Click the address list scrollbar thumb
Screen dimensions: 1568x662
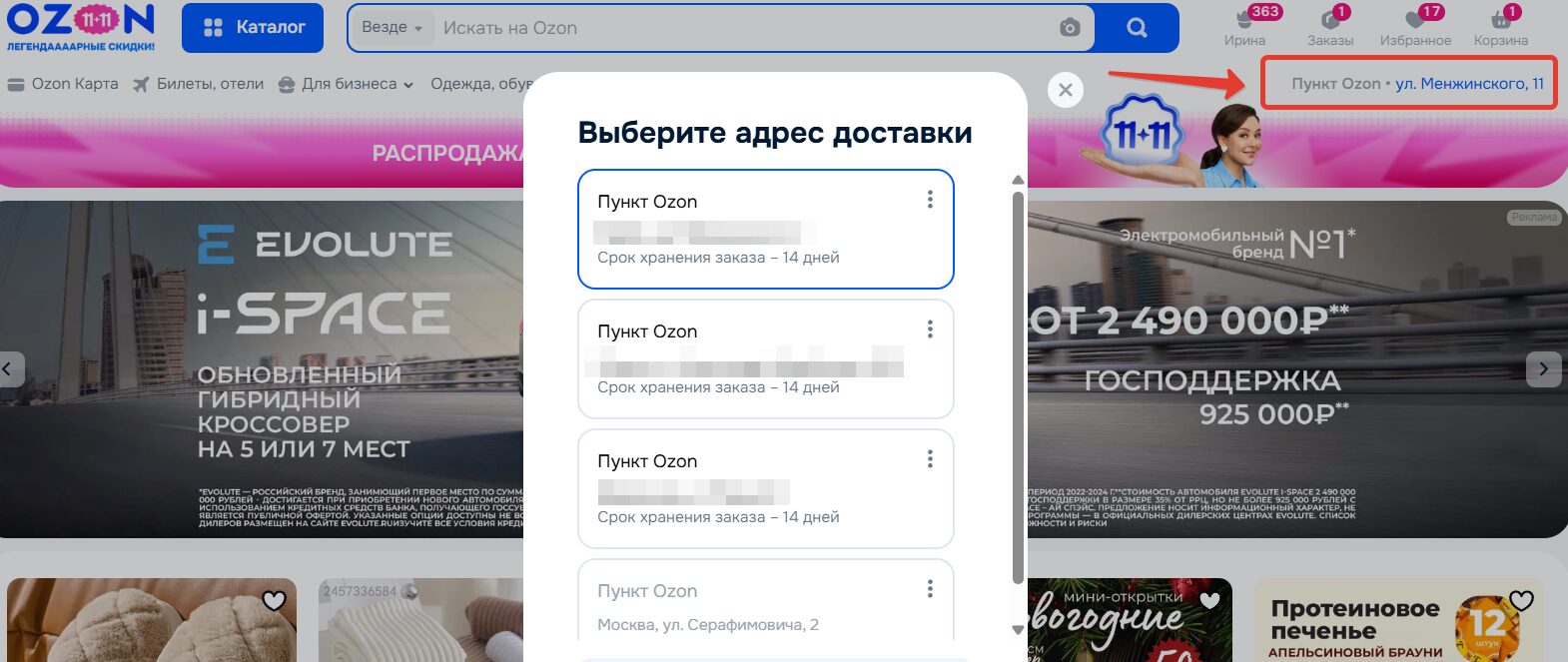pyautogui.click(x=1018, y=387)
